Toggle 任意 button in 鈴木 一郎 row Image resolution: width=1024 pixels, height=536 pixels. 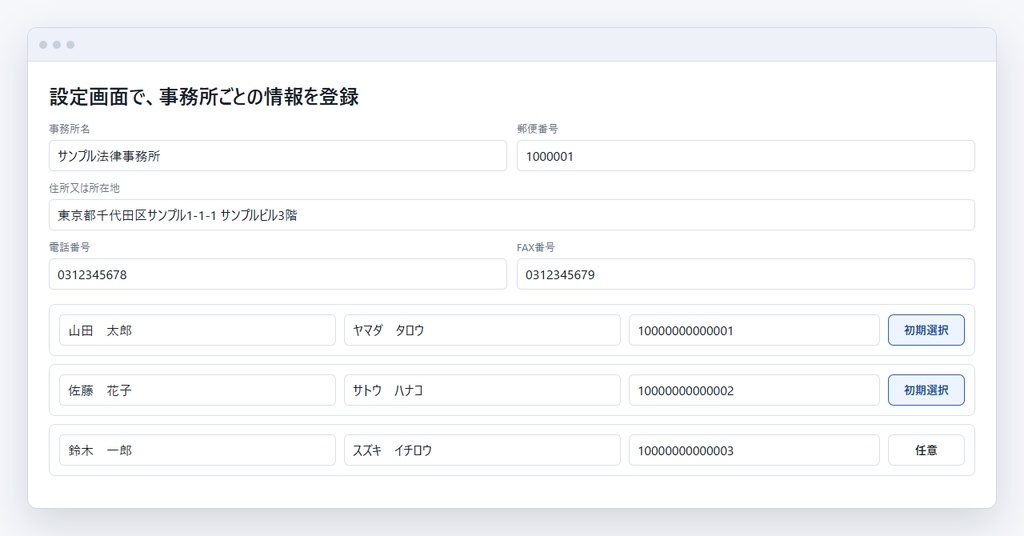pyautogui.click(x=926, y=450)
